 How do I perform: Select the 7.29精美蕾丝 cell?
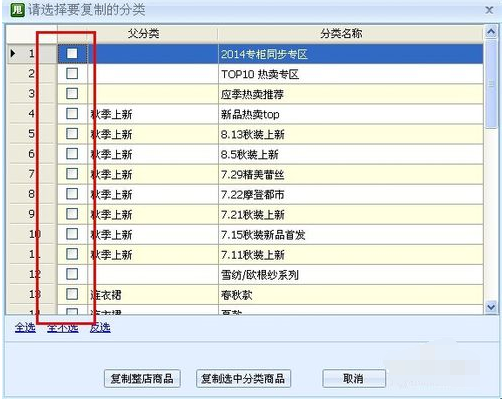coord(351,174)
